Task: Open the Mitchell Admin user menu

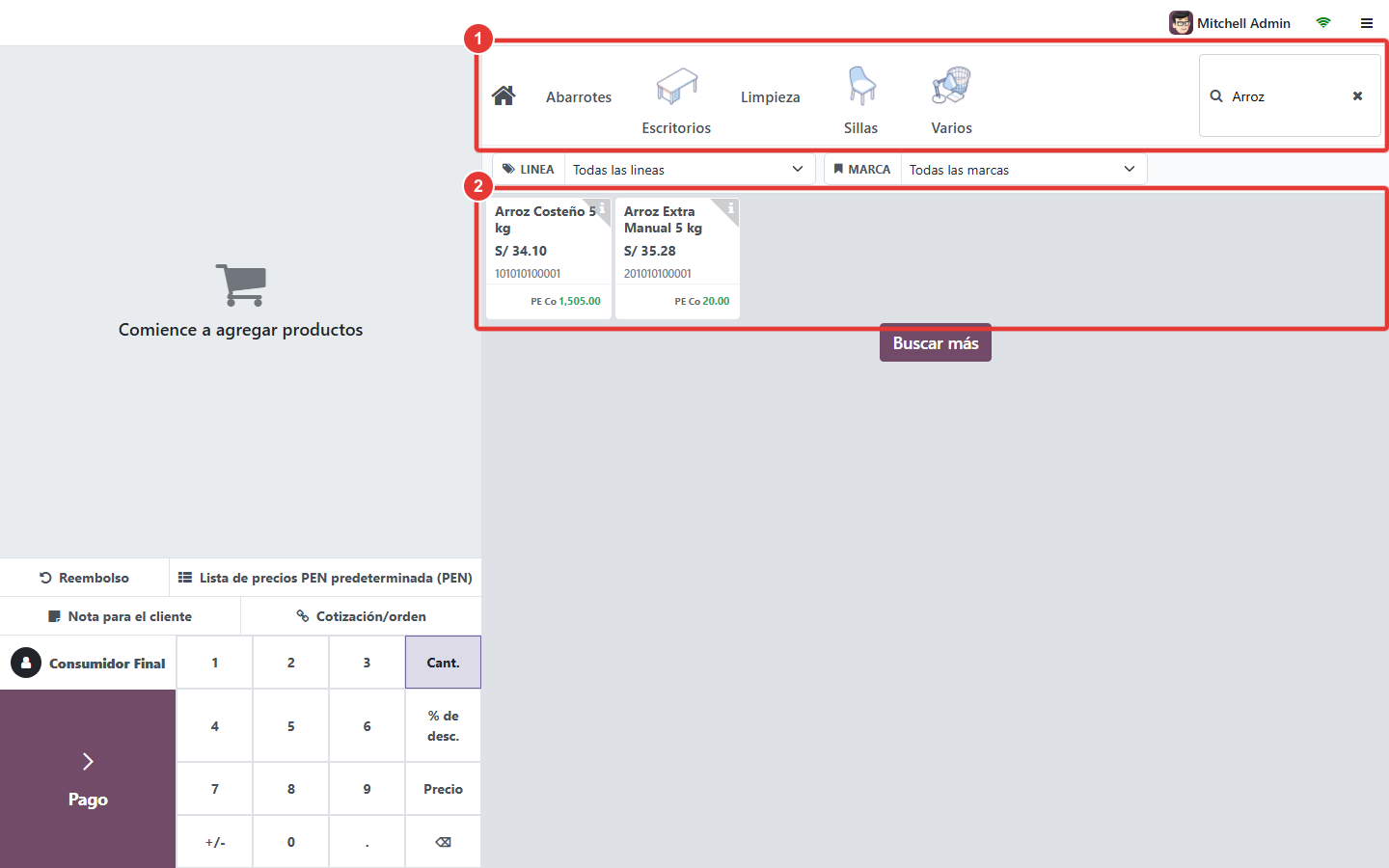Action: coord(1230,23)
